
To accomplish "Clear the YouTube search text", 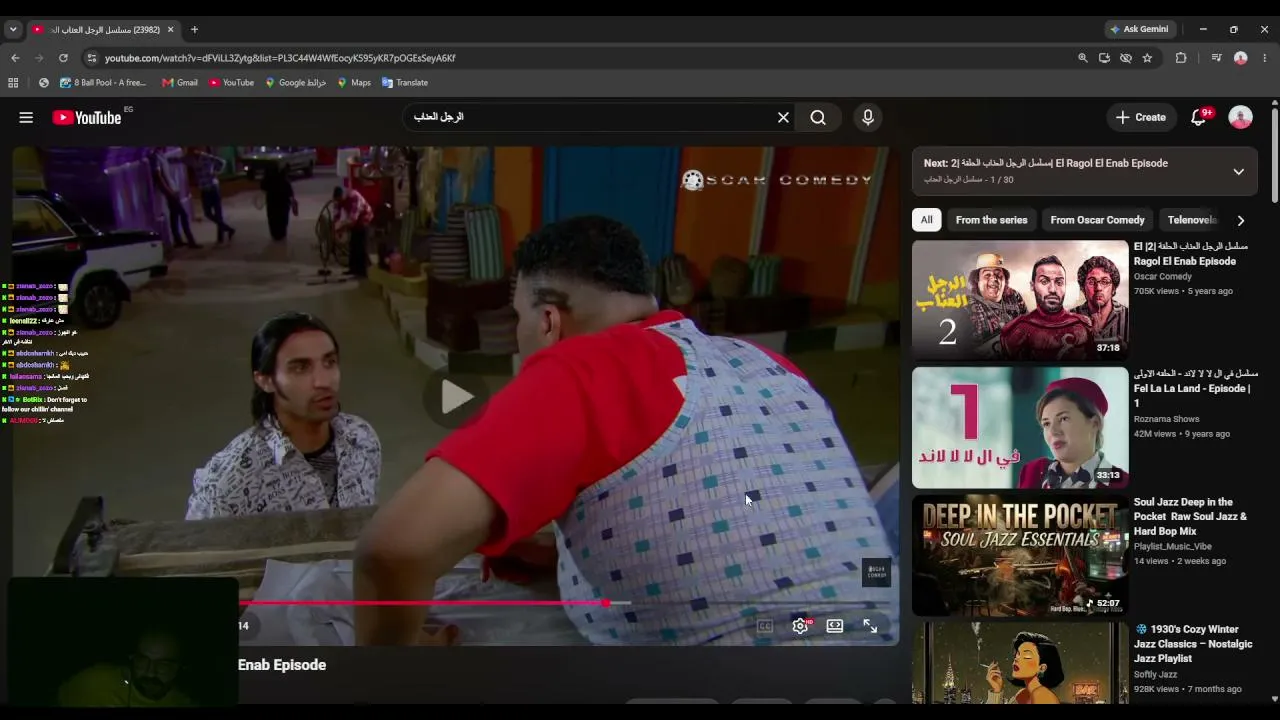I will (x=783, y=117).
